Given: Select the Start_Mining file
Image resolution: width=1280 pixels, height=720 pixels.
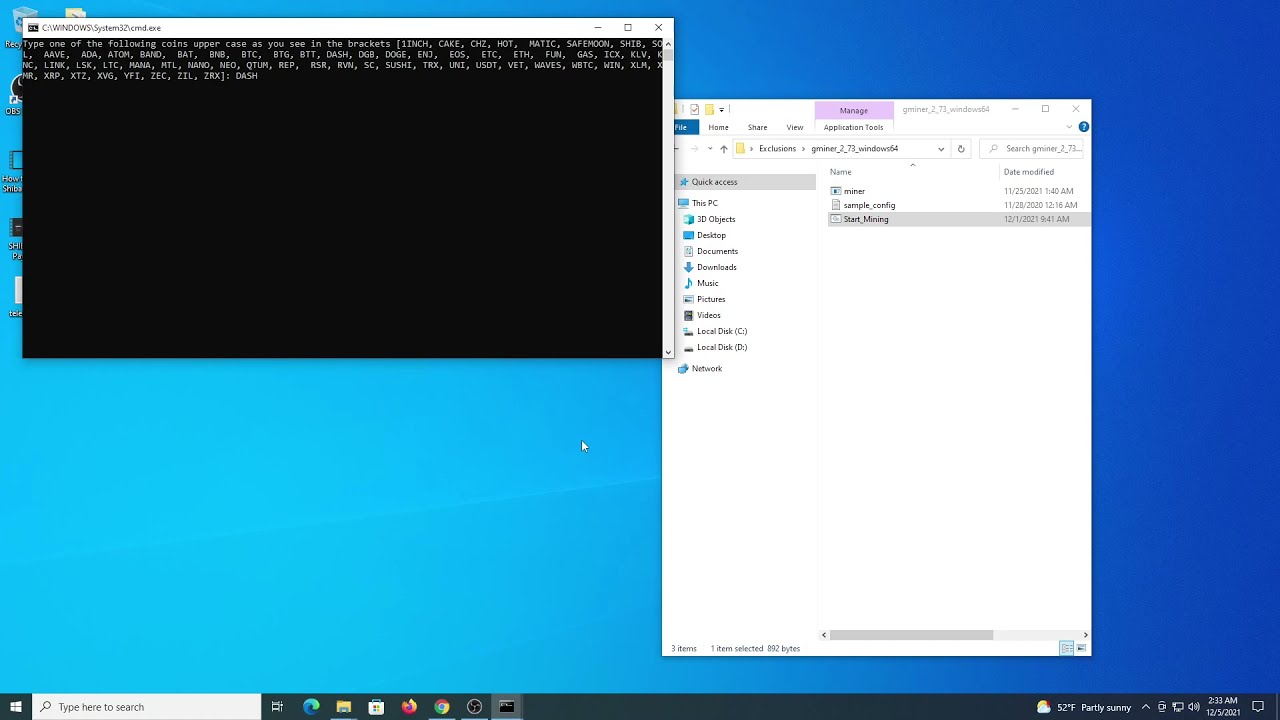Looking at the screenshot, I should [866, 219].
